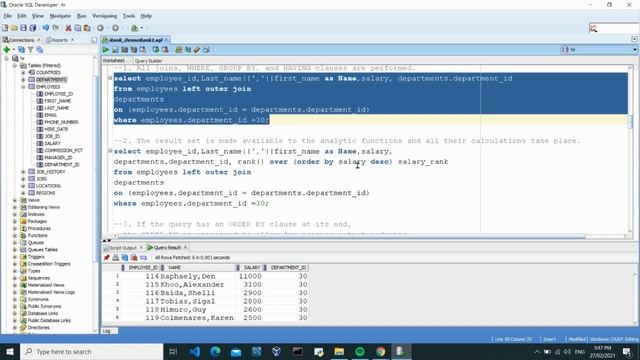Viewport: 640px width, 360px height.
Task: Open the Run menu
Action: click(x=82, y=16)
